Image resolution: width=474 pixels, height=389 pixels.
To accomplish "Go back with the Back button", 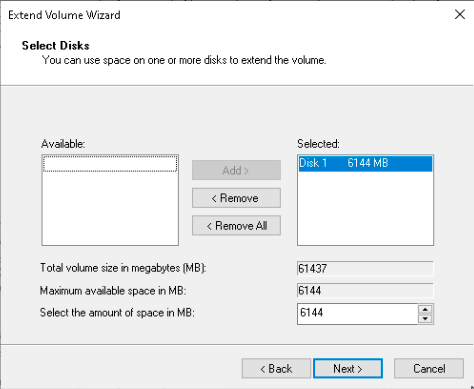I will (x=276, y=368).
